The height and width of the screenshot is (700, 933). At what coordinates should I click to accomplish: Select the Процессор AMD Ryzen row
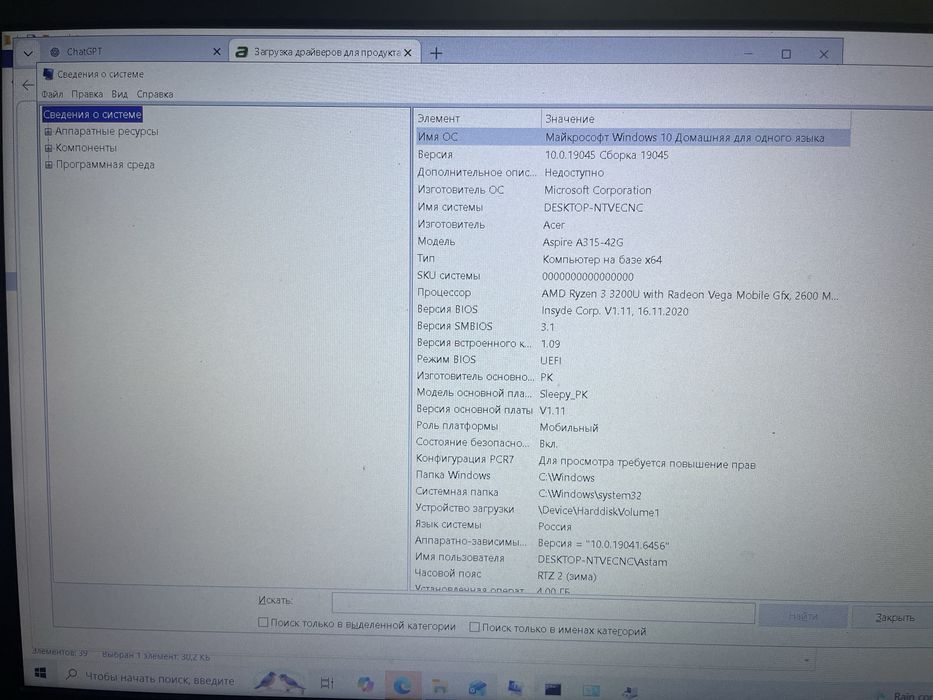point(632,293)
